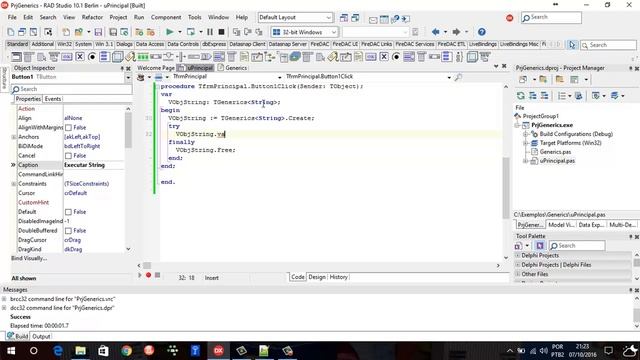The width and height of the screenshot is (640, 360).
Task: Click the Windows Start button
Action: 11,351
